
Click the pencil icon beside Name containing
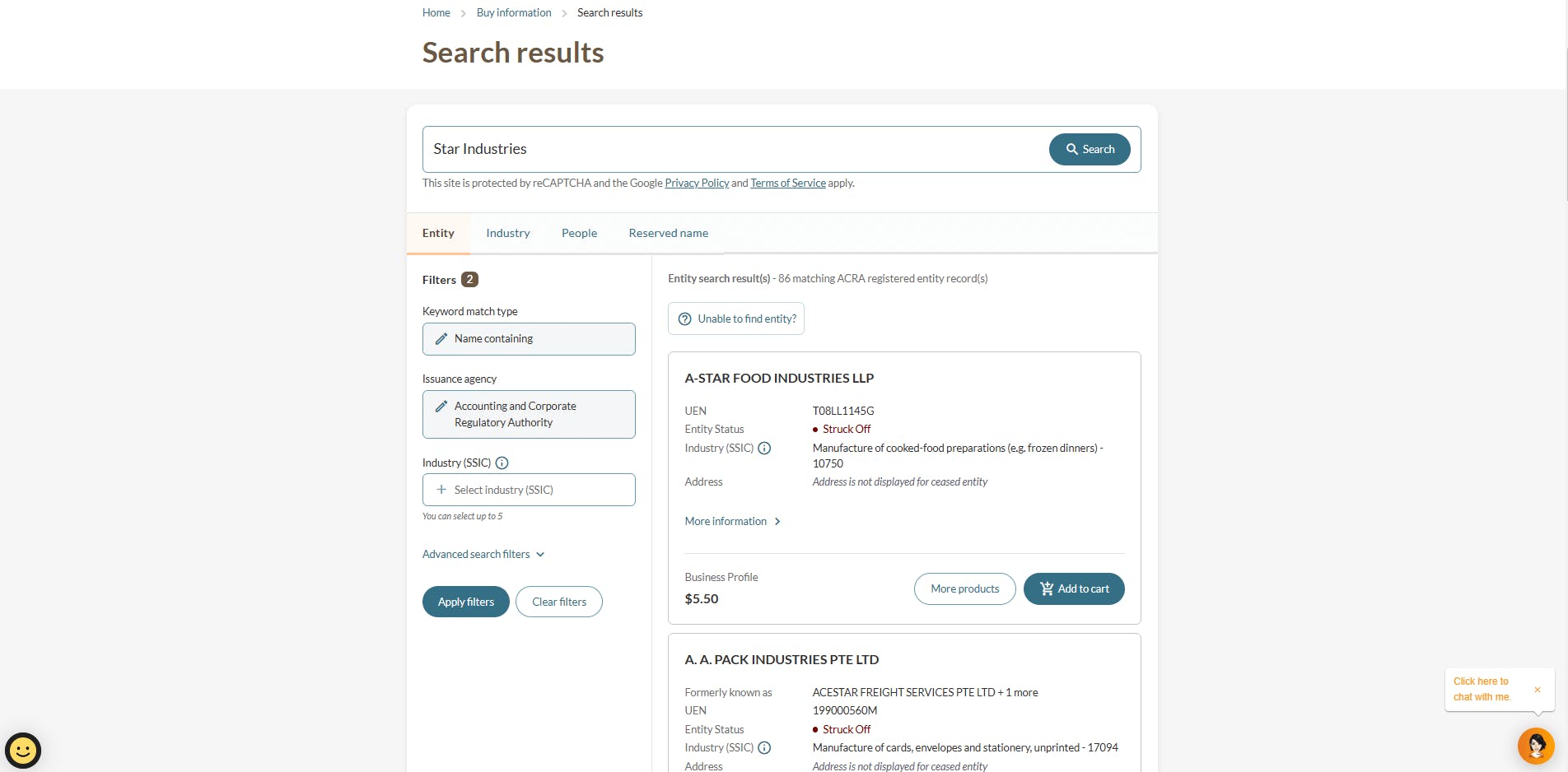441,338
